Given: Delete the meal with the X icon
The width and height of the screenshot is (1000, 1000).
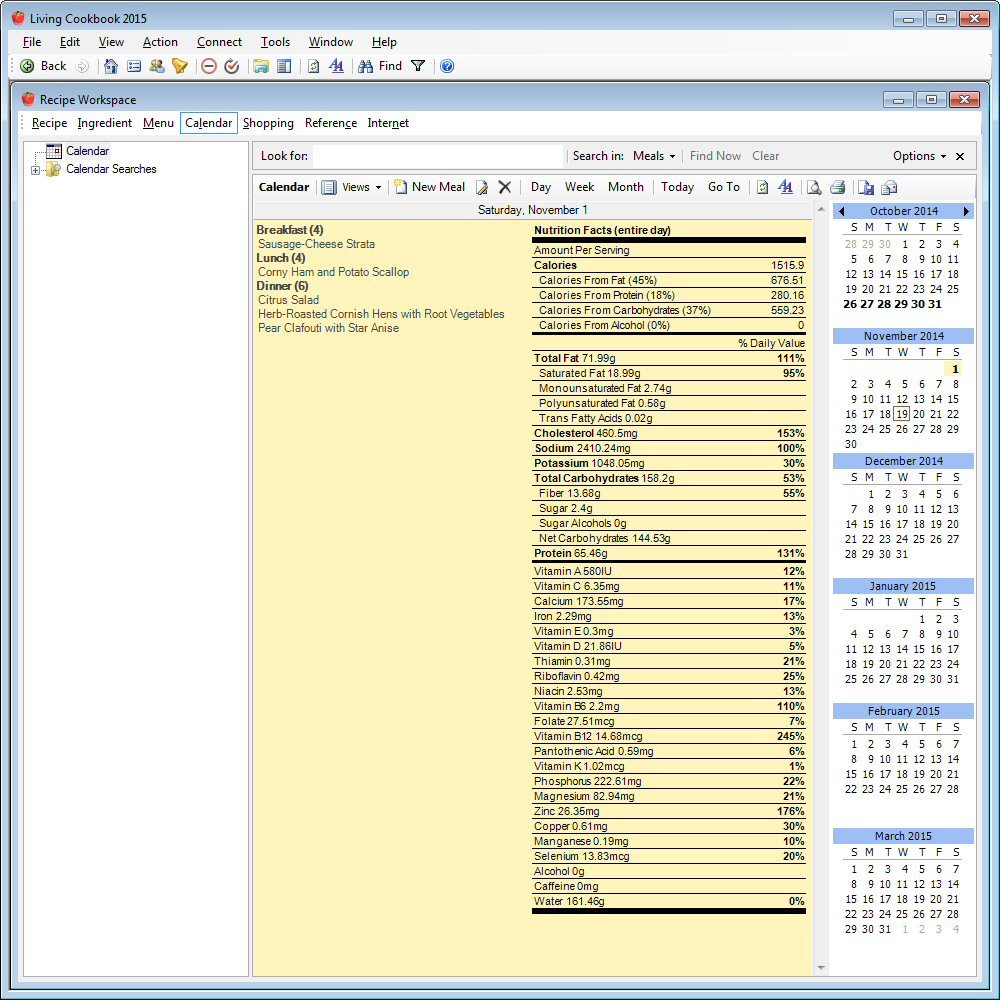Looking at the screenshot, I should pyautogui.click(x=505, y=187).
